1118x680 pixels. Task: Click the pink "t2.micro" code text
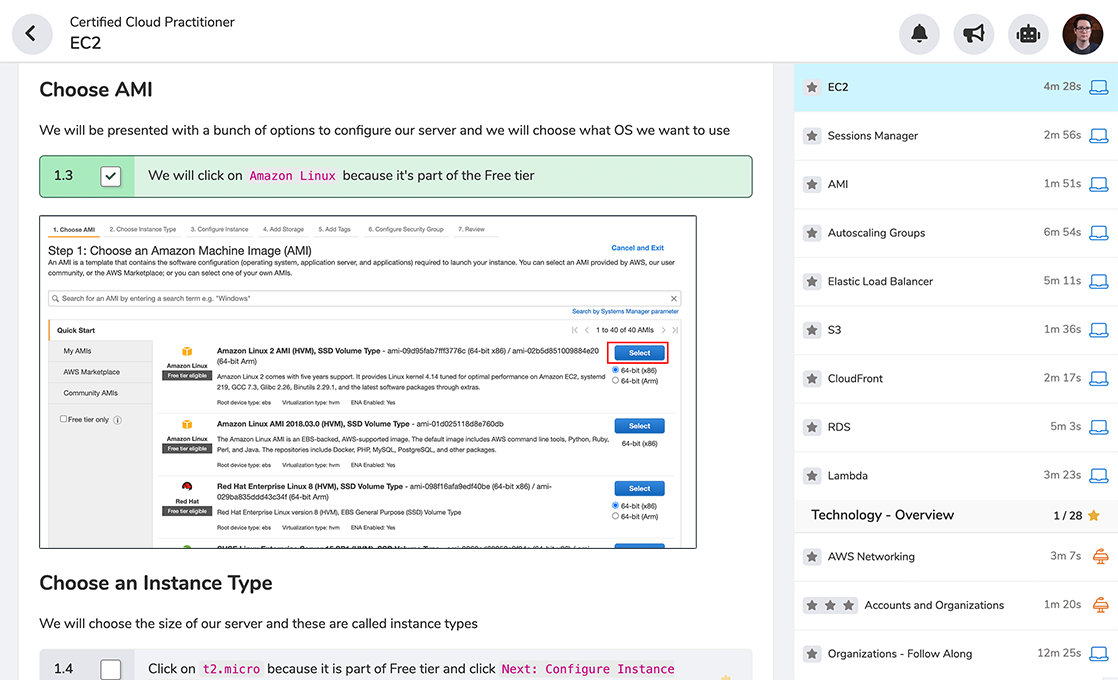pos(231,669)
